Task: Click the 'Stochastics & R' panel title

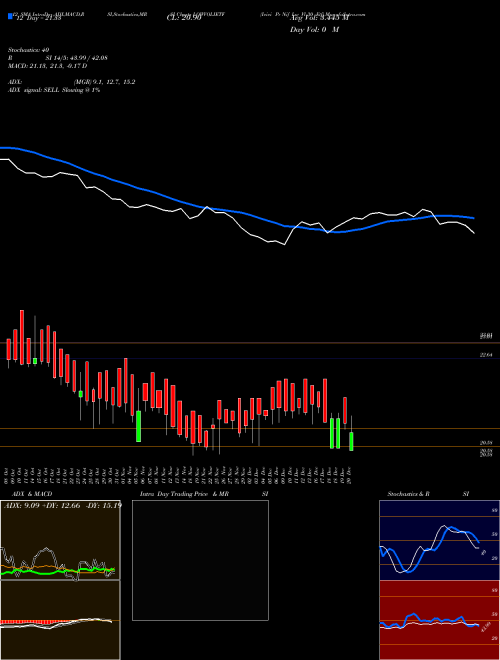Action: click(x=408, y=494)
